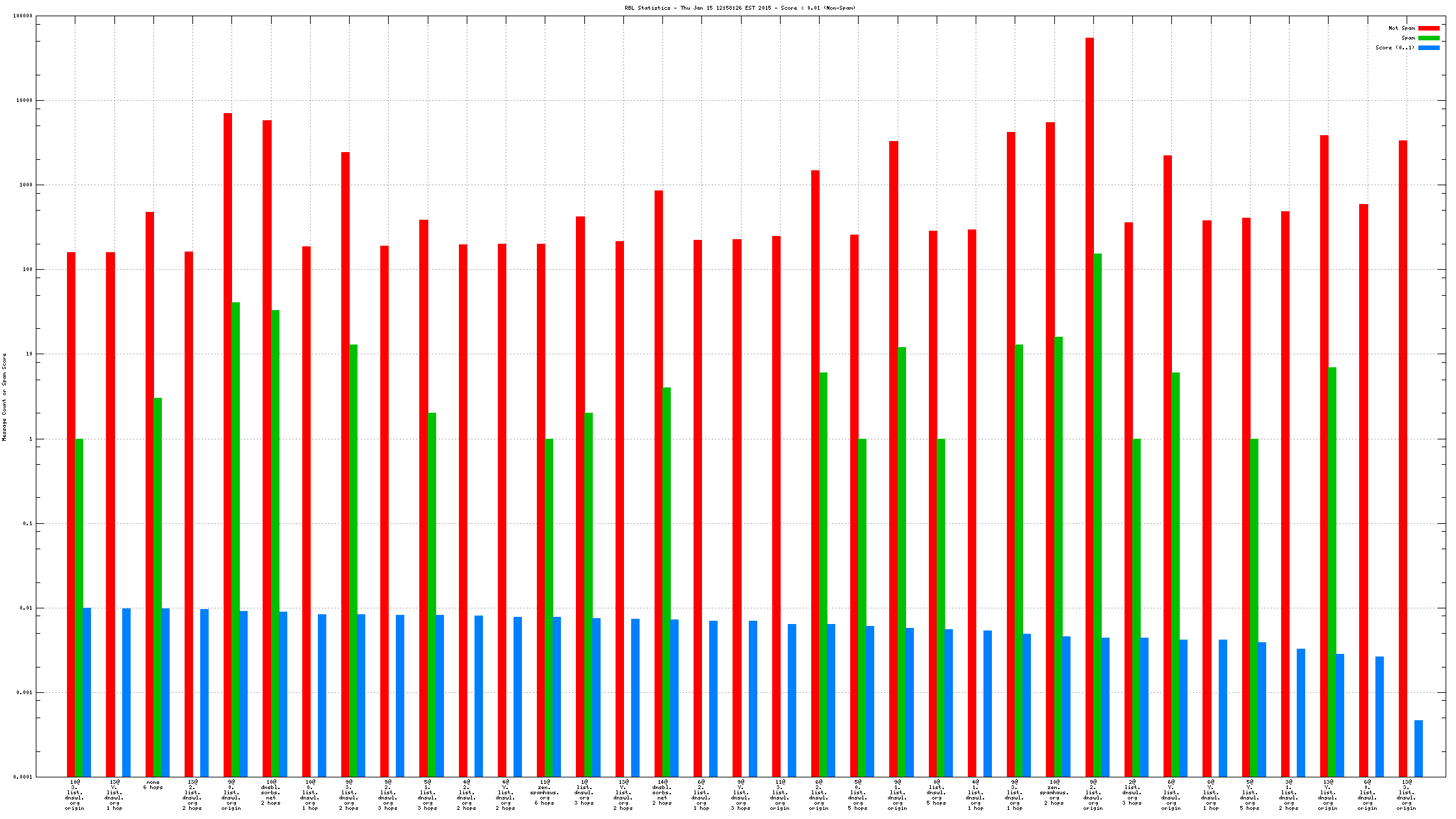Click the 0.0001 y-axis tick label
Screen dimensions: 1456x819
23,777
